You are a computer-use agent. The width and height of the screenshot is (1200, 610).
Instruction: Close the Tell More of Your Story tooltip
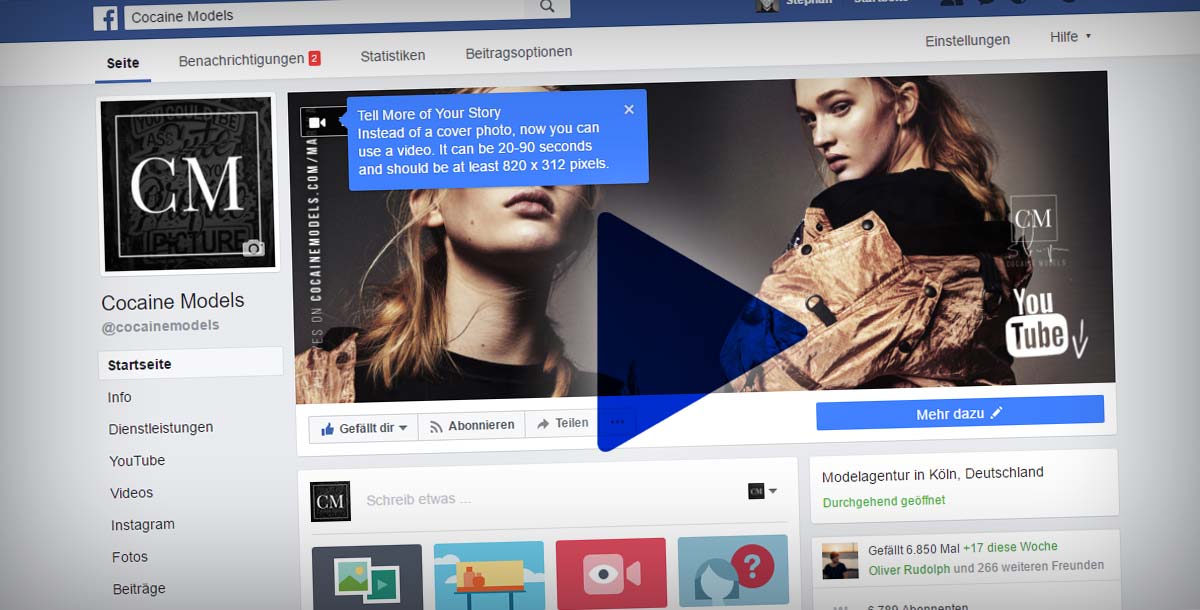coord(629,109)
